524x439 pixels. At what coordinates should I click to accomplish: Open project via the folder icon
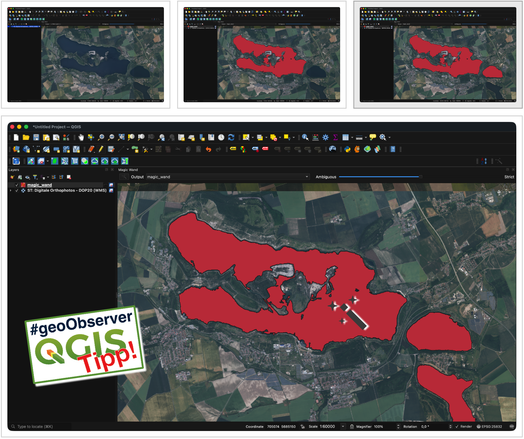point(26,137)
